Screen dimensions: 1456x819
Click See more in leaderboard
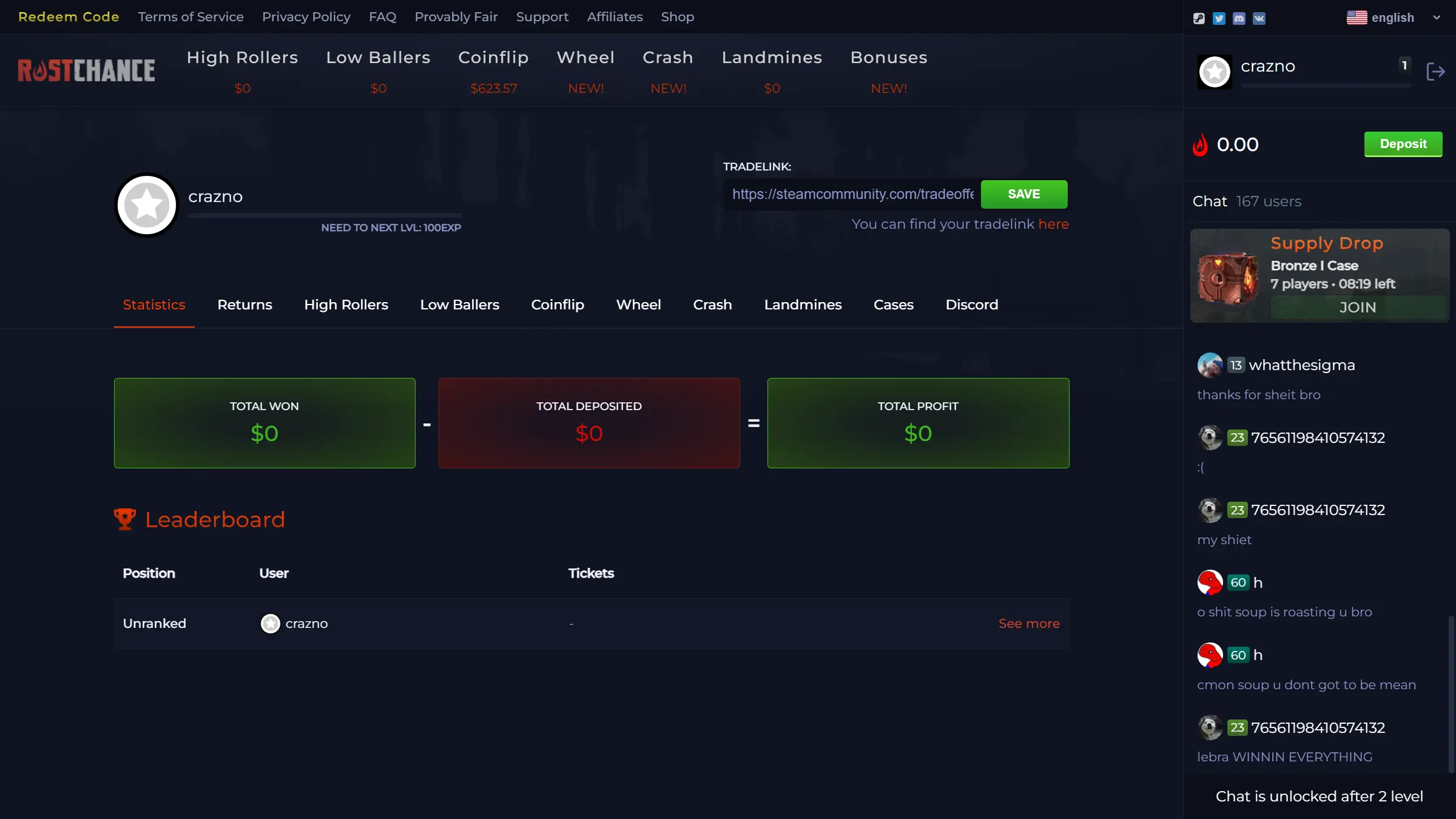[x=1029, y=624]
